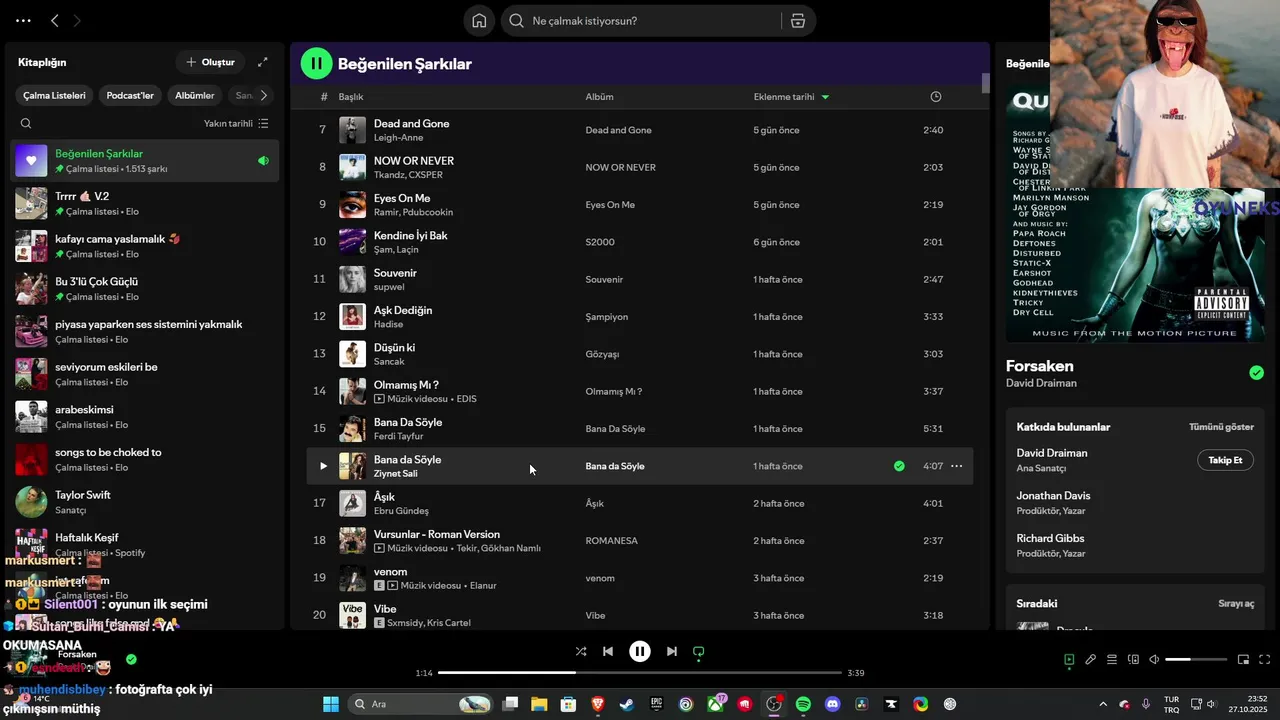The height and width of the screenshot is (720, 1280).
Task: Open the Browse icon in search bar
Action: [x=798, y=21]
